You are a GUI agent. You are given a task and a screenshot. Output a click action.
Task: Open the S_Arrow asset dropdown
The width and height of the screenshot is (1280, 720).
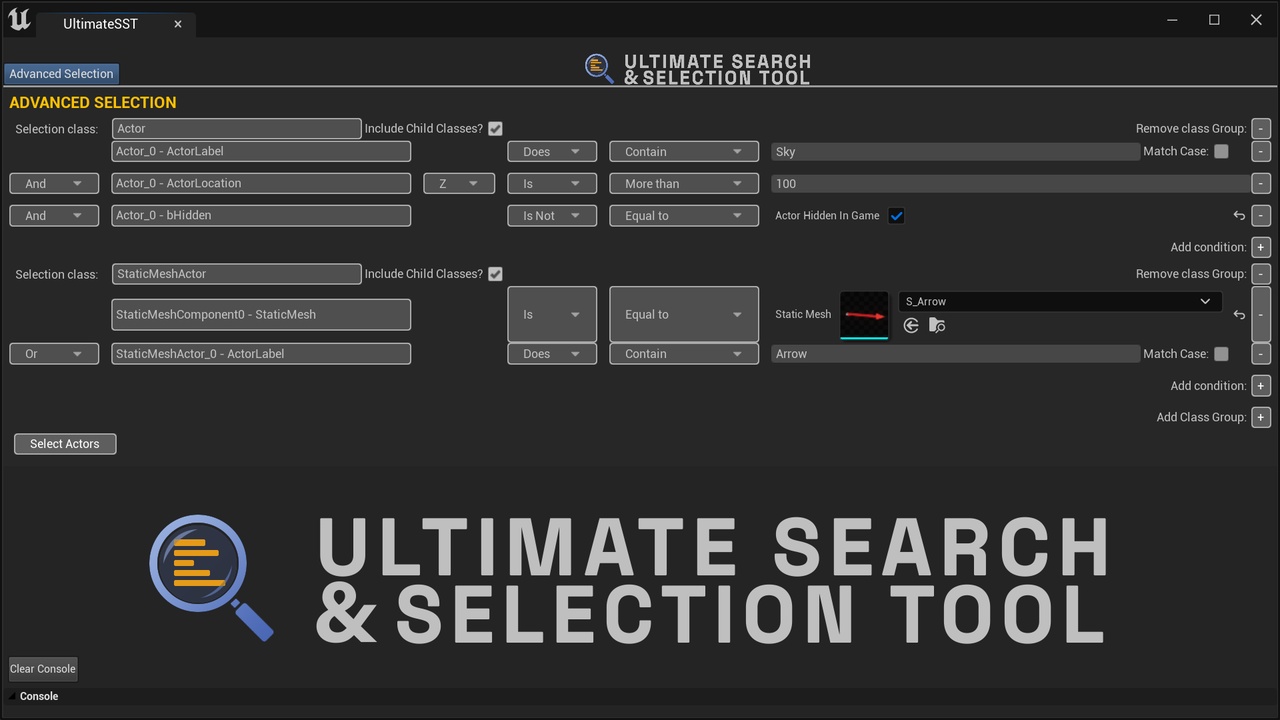click(x=1060, y=301)
